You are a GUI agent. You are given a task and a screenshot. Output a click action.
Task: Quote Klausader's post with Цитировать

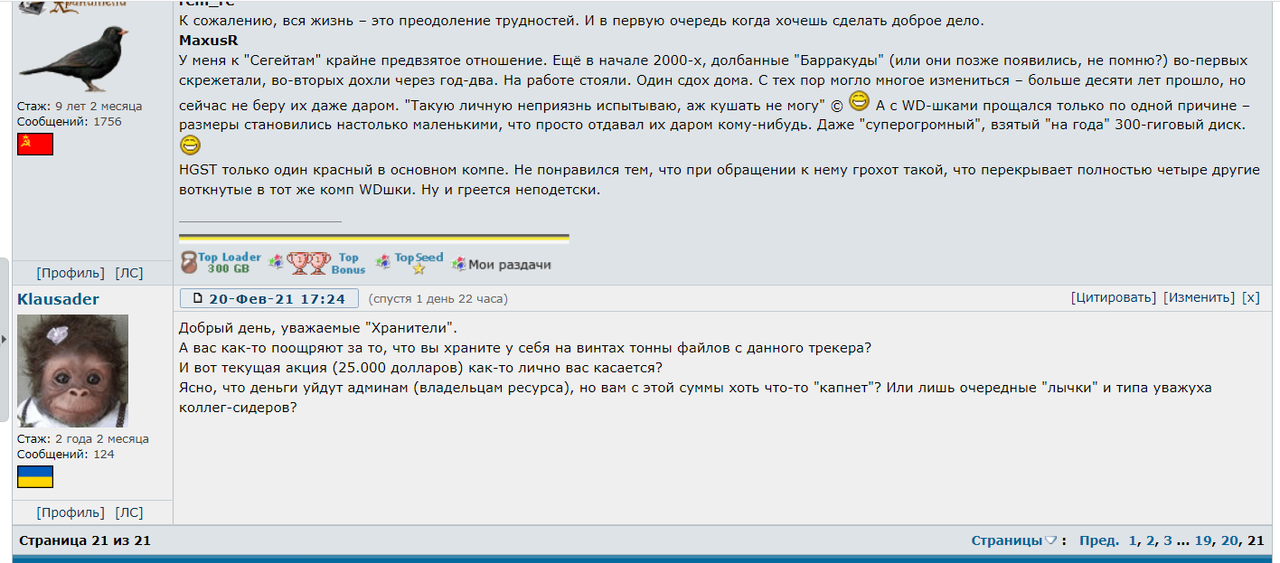1113,298
